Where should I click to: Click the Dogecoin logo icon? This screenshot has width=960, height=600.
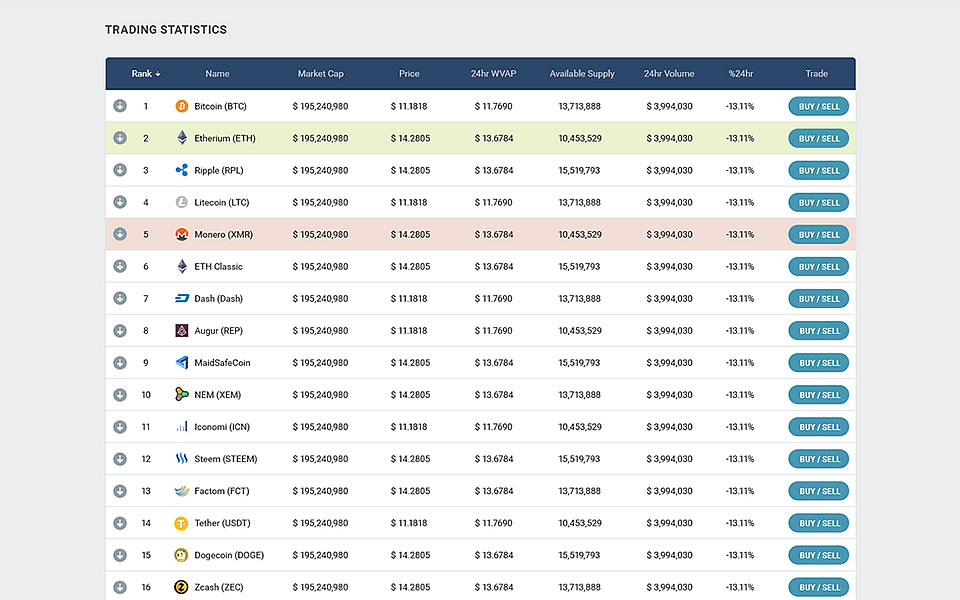(x=182, y=555)
